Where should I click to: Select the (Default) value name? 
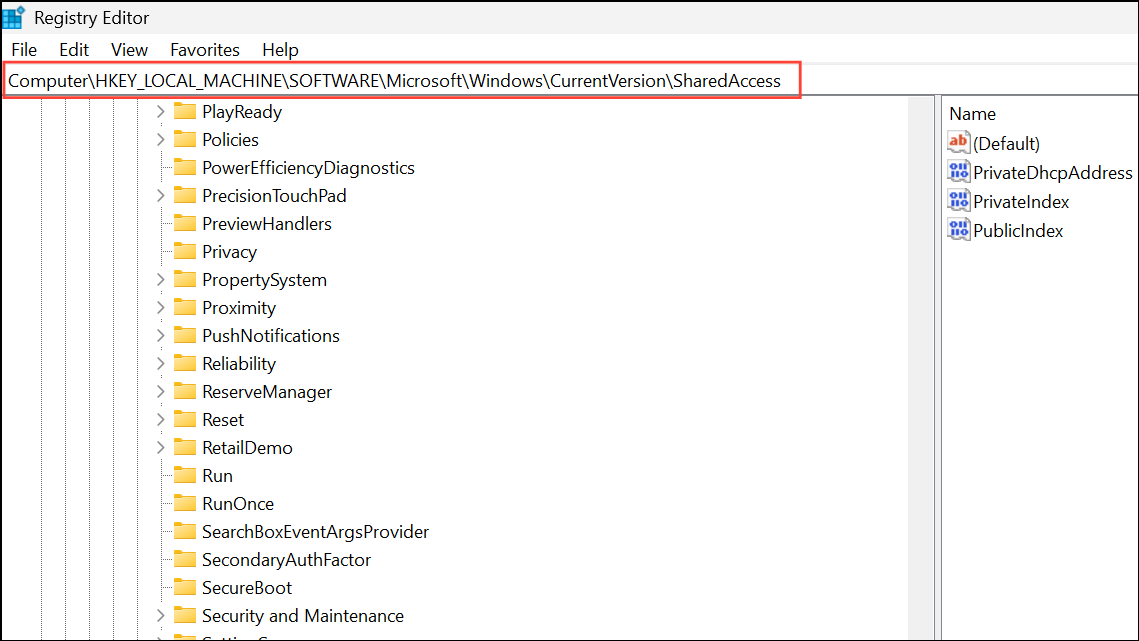coord(1006,143)
